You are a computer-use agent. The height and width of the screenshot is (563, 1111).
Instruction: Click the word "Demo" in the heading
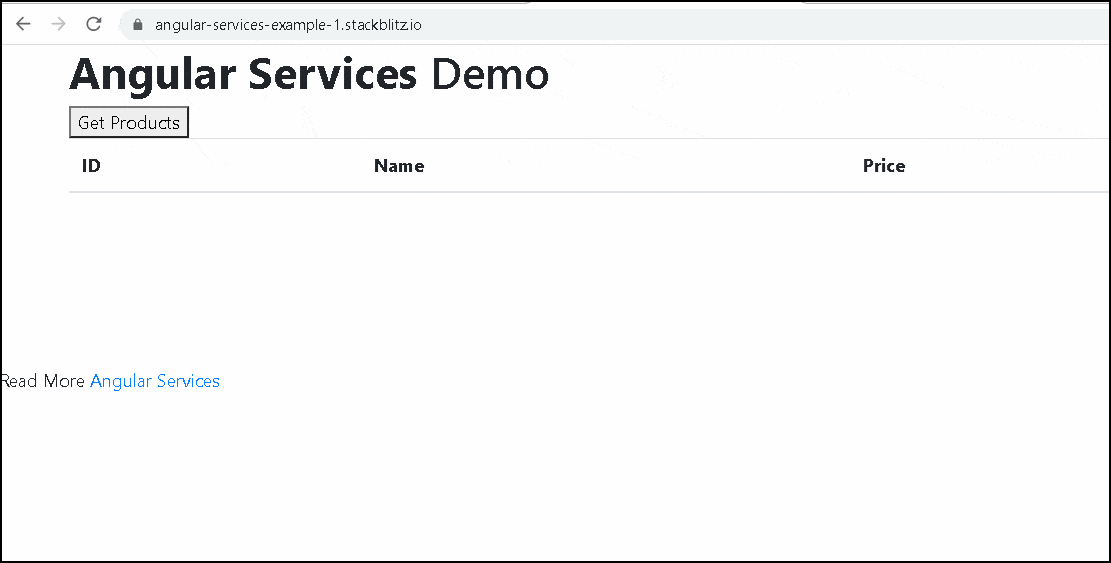[489, 75]
